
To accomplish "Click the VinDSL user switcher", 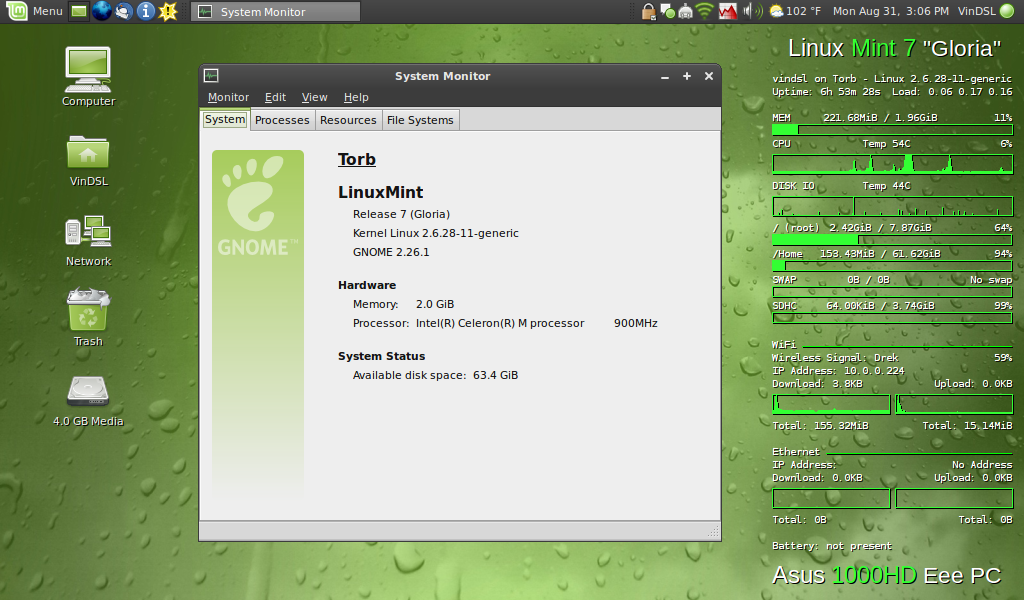I will click(x=976, y=11).
